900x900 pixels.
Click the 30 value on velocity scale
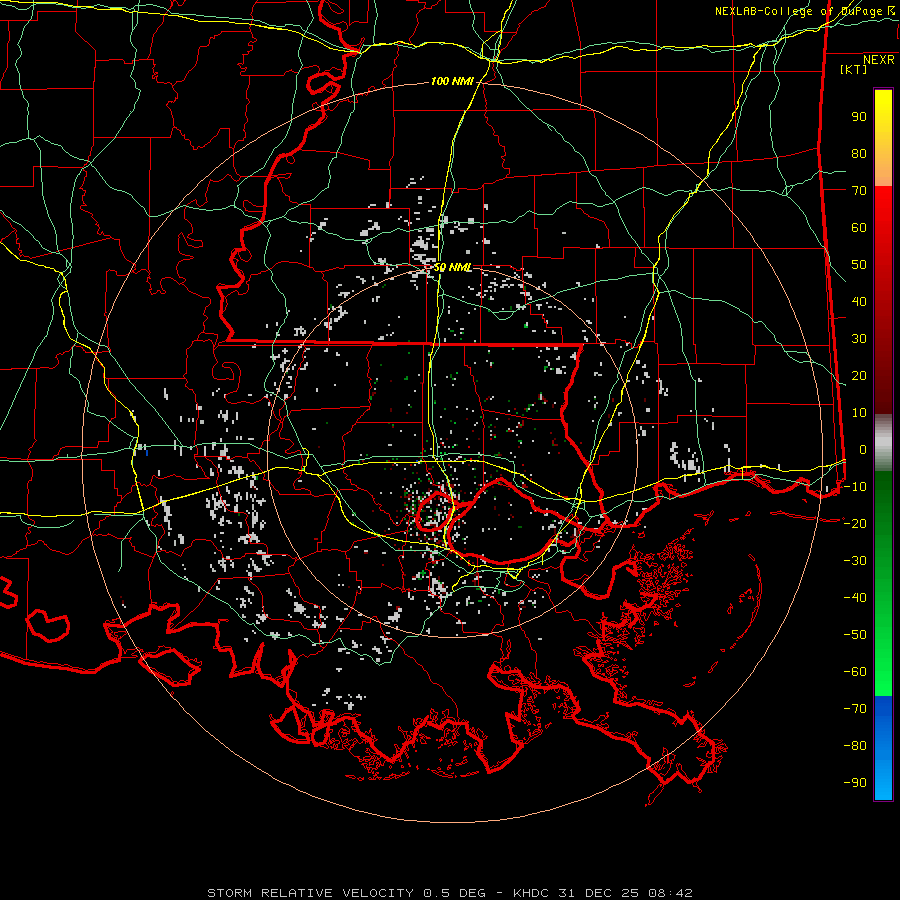pyautogui.click(x=859, y=339)
